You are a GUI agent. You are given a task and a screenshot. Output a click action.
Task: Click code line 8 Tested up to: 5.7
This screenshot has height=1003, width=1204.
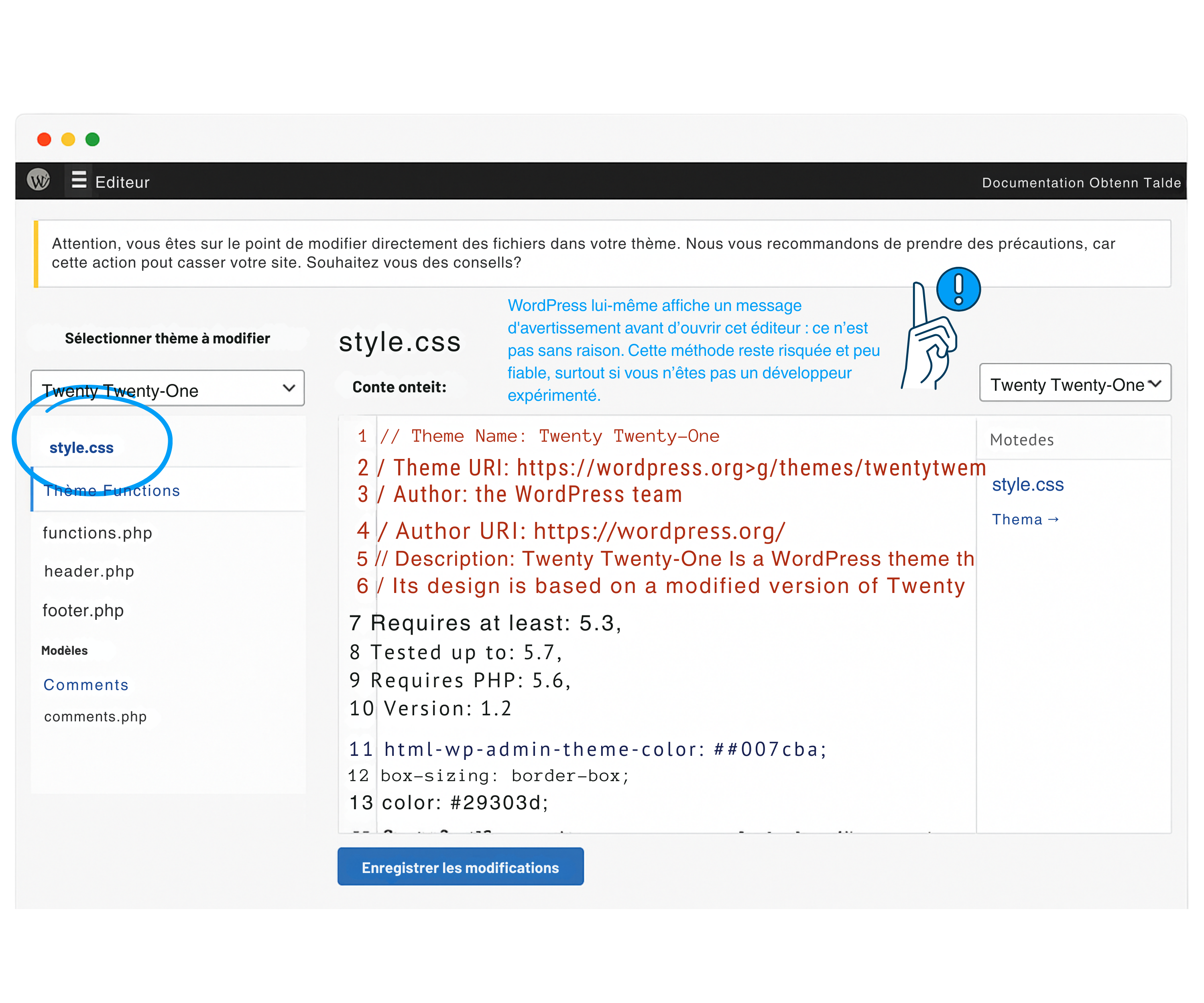(456, 652)
